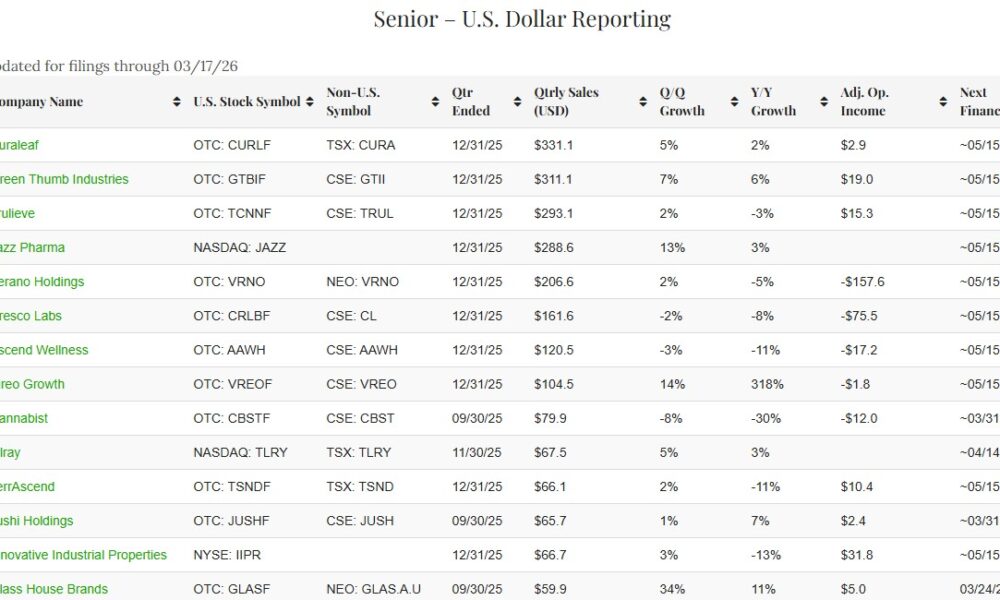Visit the Ascend Wellness link
Image resolution: width=1000 pixels, height=600 pixels.
pyautogui.click(x=44, y=350)
